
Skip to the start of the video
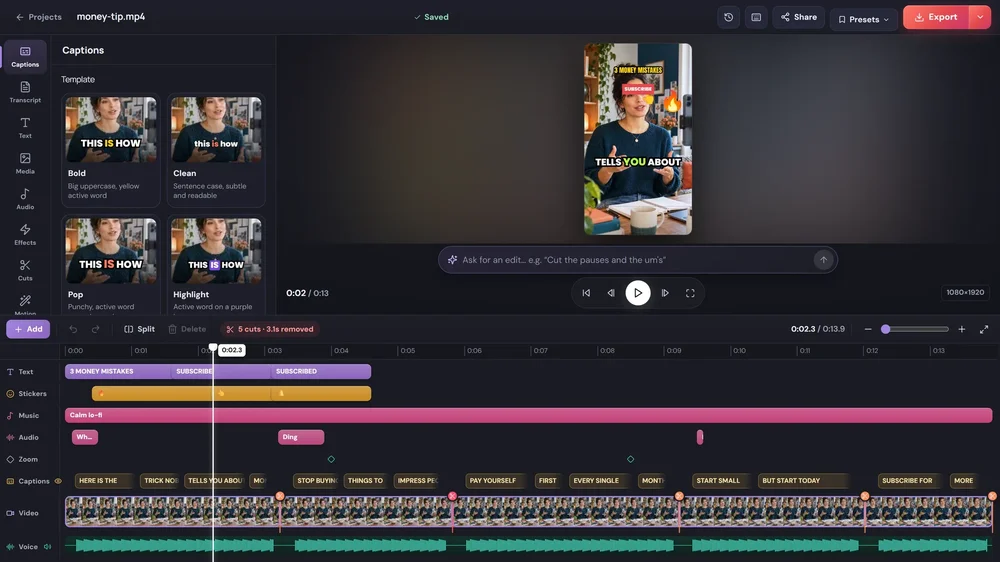click(586, 293)
